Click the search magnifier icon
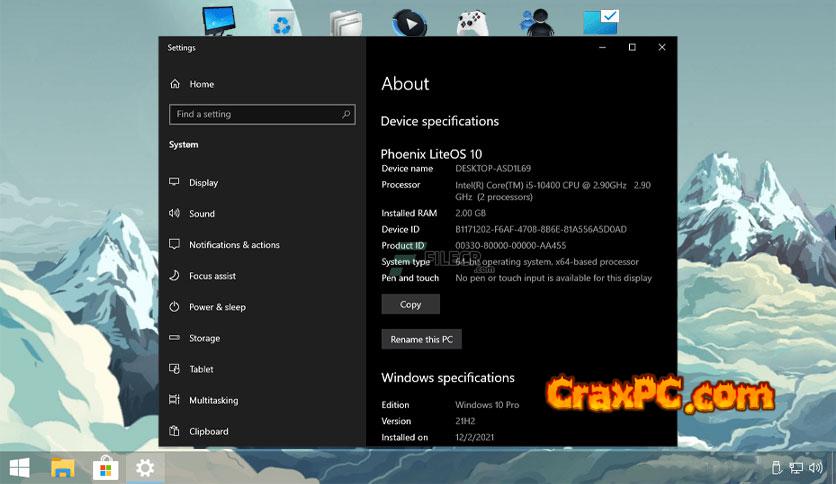Image resolution: width=836 pixels, height=484 pixels. (347, 114)
